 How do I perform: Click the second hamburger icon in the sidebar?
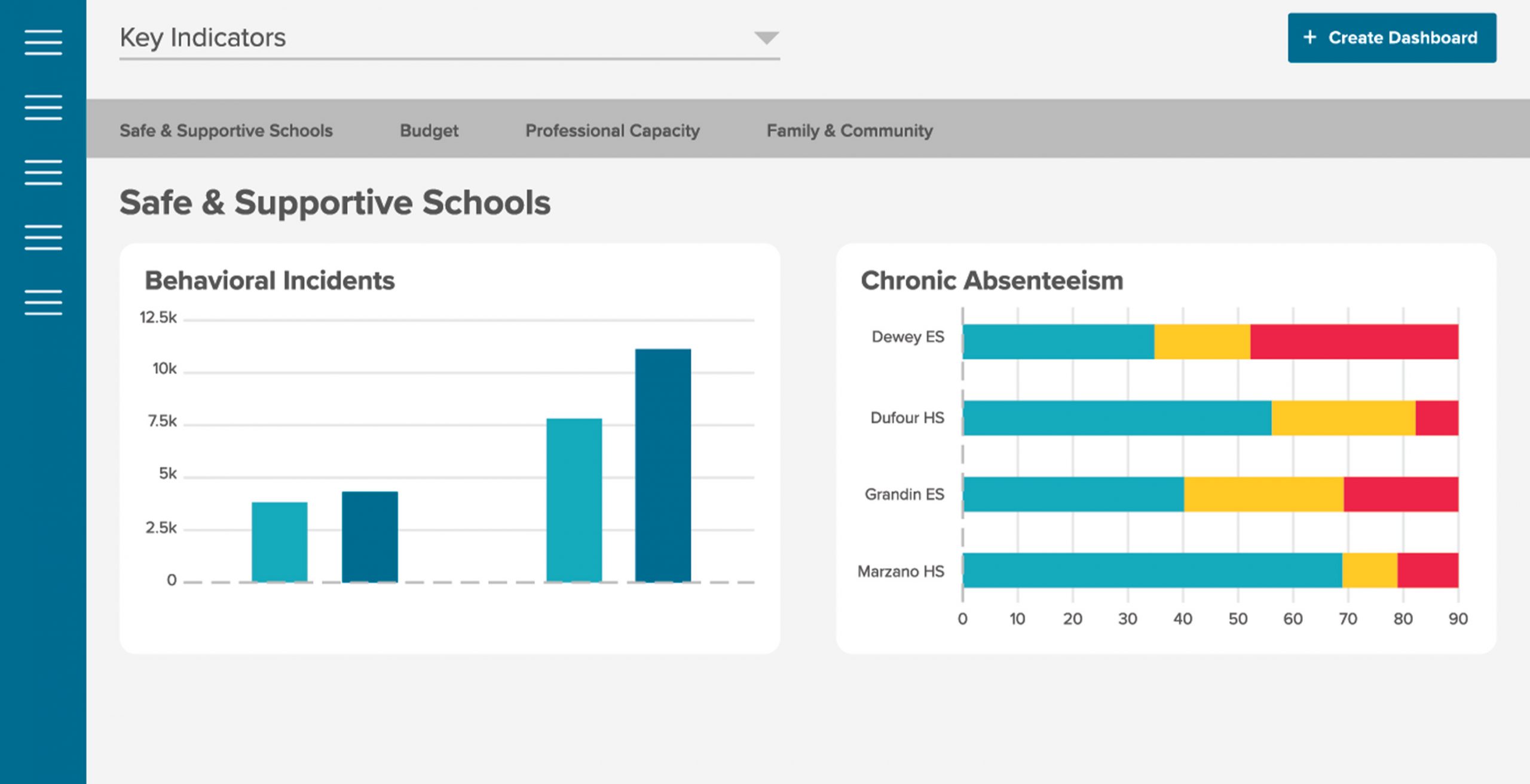pyautogui.click(x=43, y=108)
